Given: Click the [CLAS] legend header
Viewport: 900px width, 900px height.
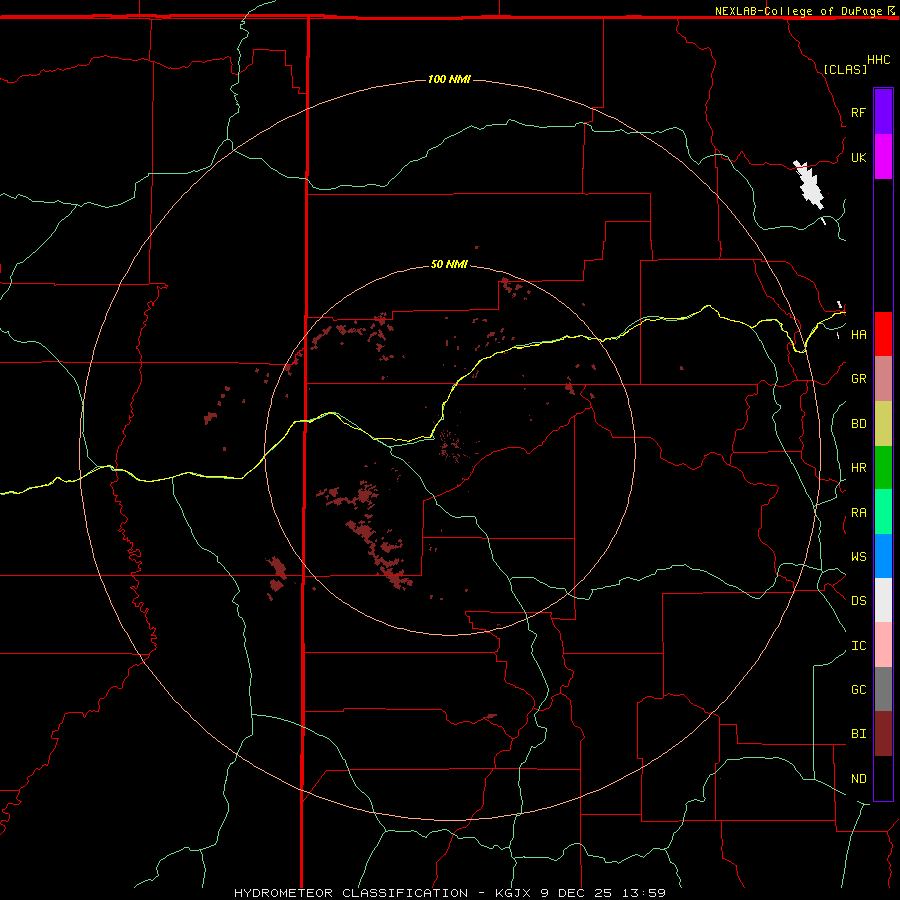Looking at the screenshot, I should pos(845,69).
